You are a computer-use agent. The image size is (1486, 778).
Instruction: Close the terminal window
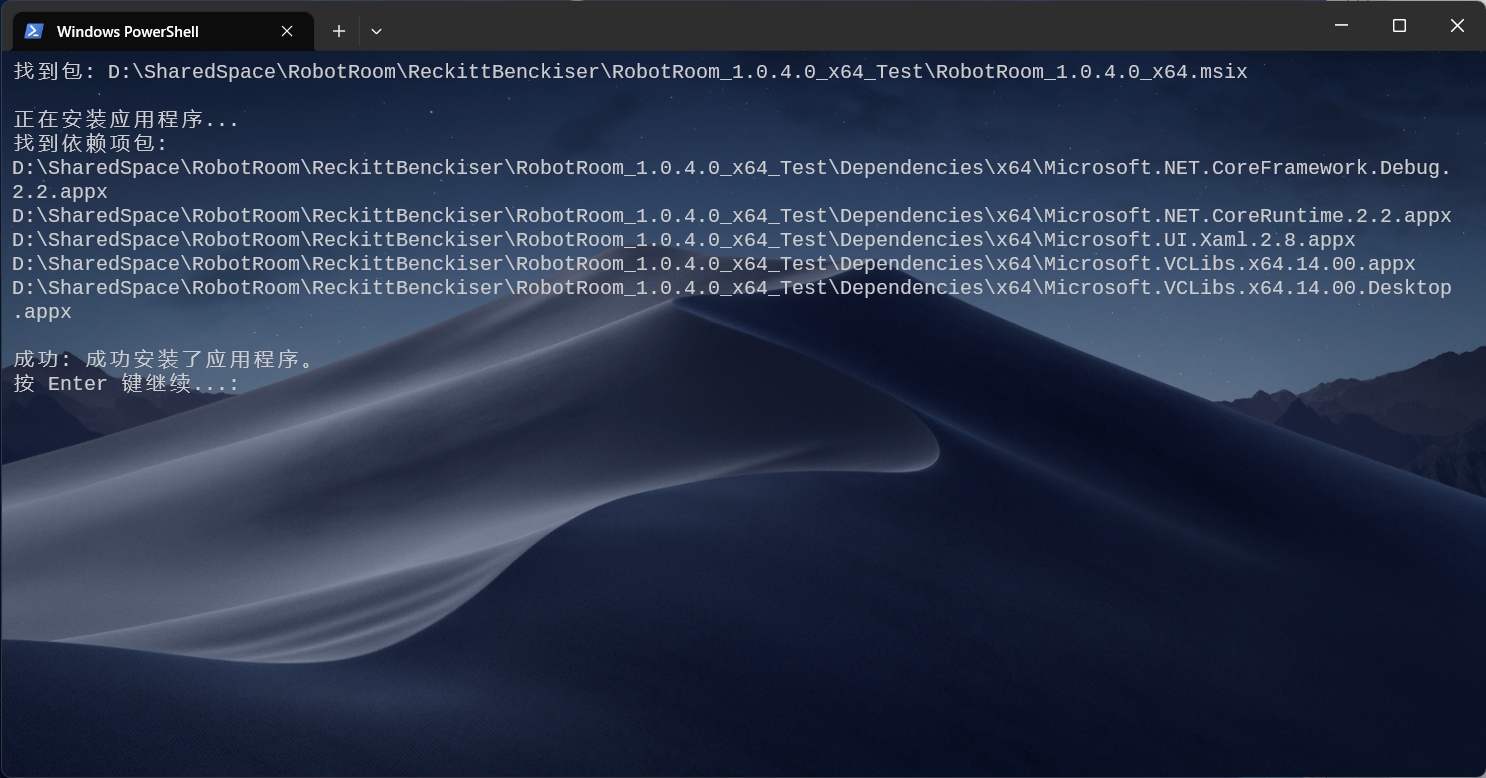[x=1457, y=26]
